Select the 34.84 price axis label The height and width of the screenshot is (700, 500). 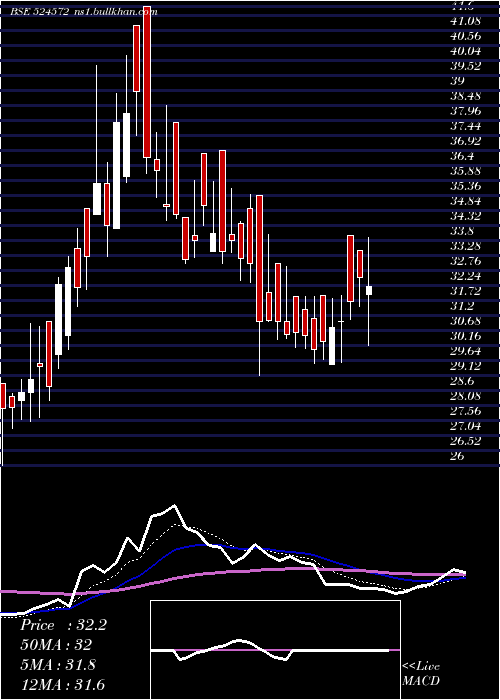[x=465, y=201]
